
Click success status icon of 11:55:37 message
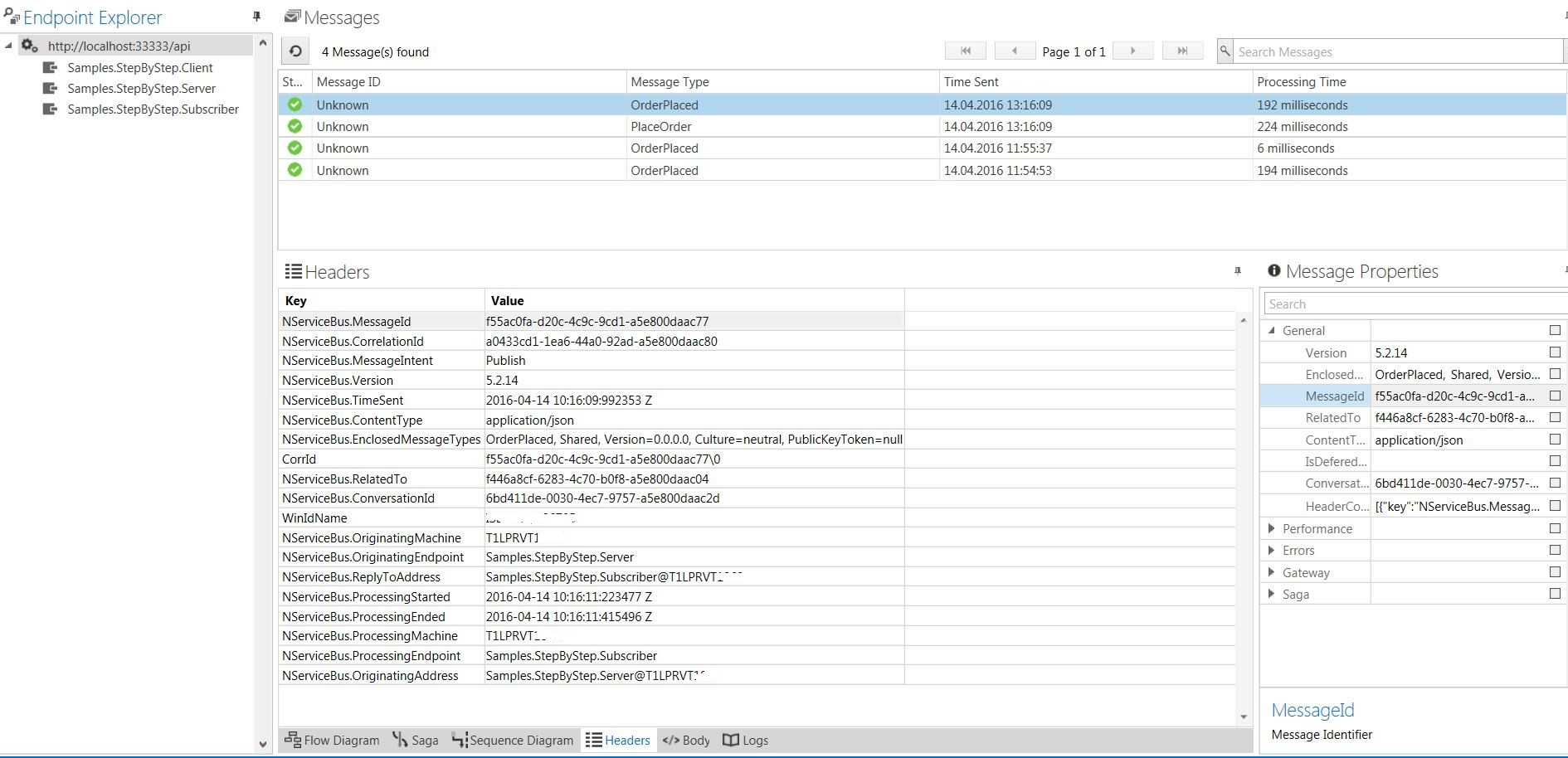pos(295,148)
